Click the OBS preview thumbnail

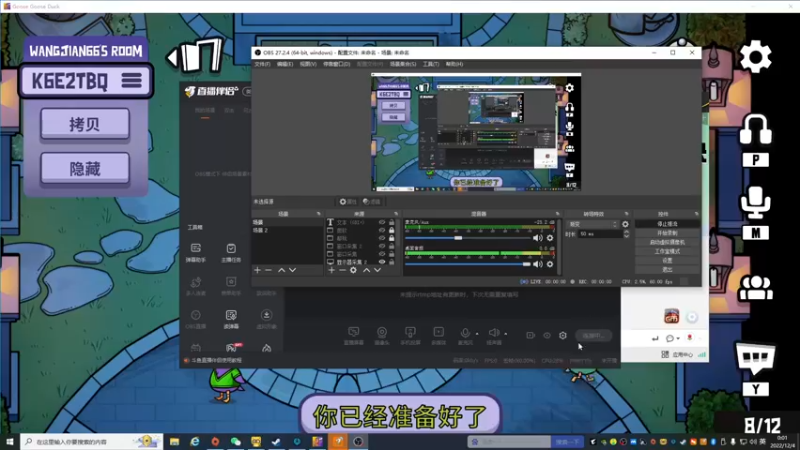point(476,133)
